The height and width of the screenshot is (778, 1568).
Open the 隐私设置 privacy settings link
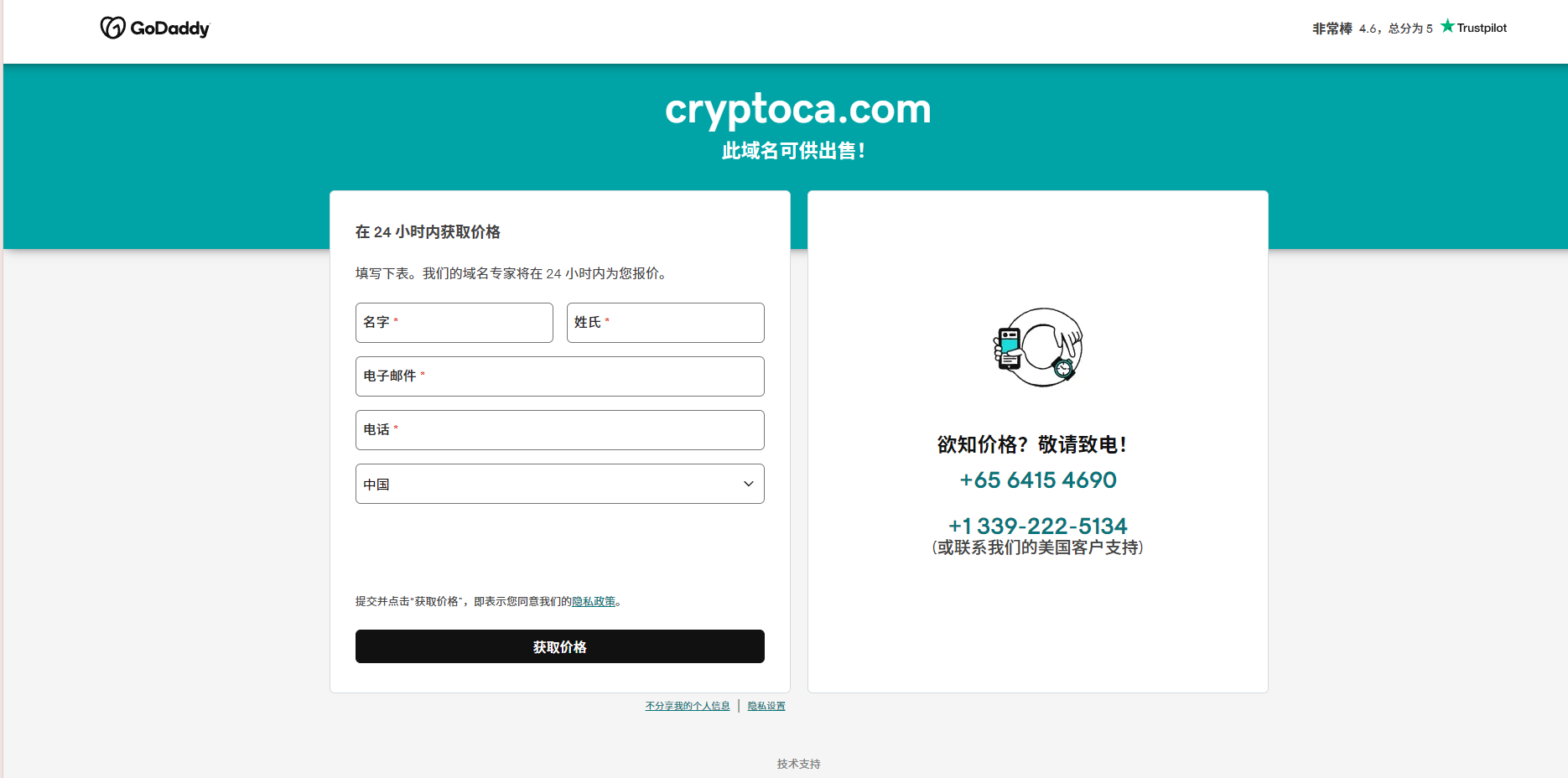(766, 706)
